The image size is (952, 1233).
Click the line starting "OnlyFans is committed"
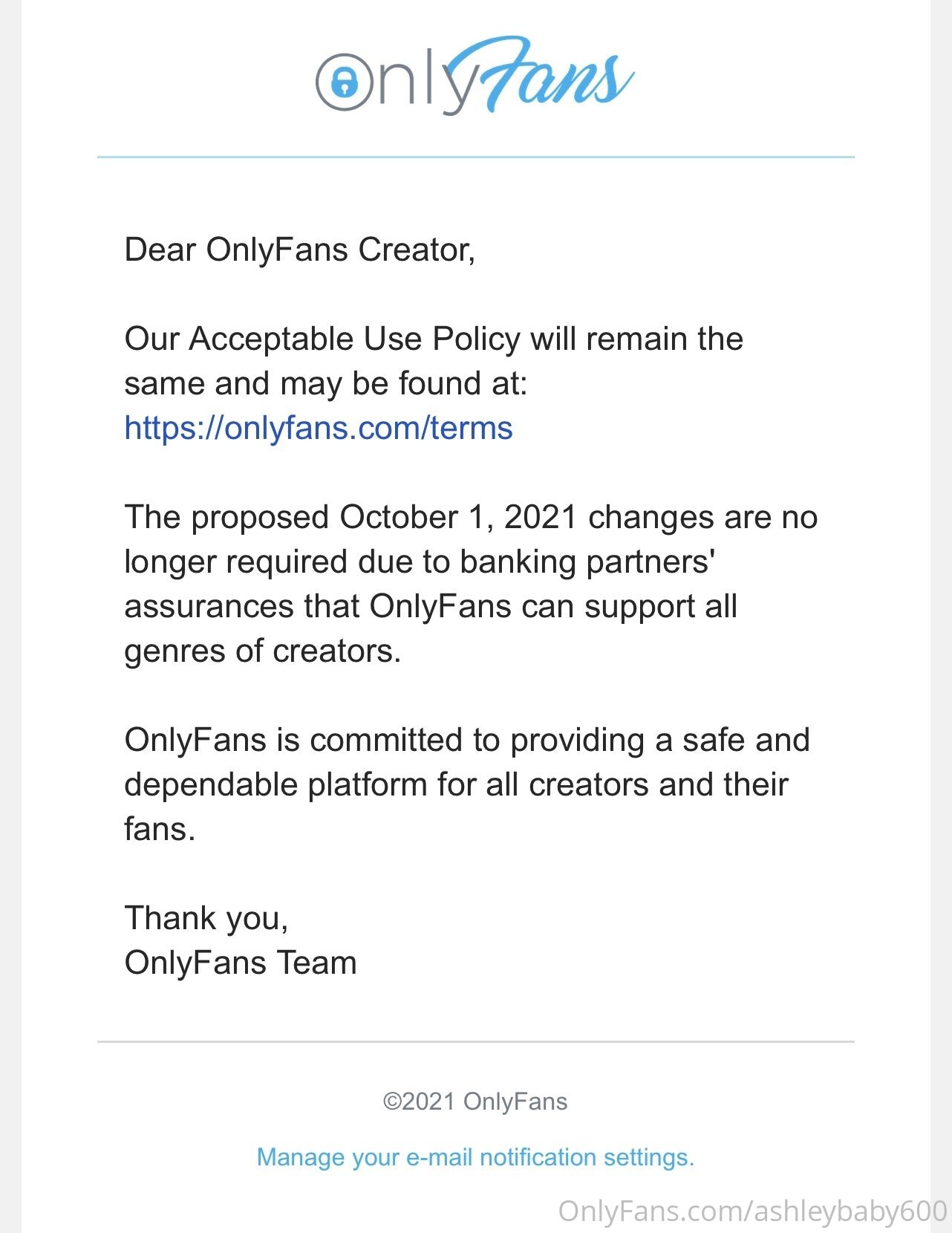pyautogui.click(x=466, y=740)
